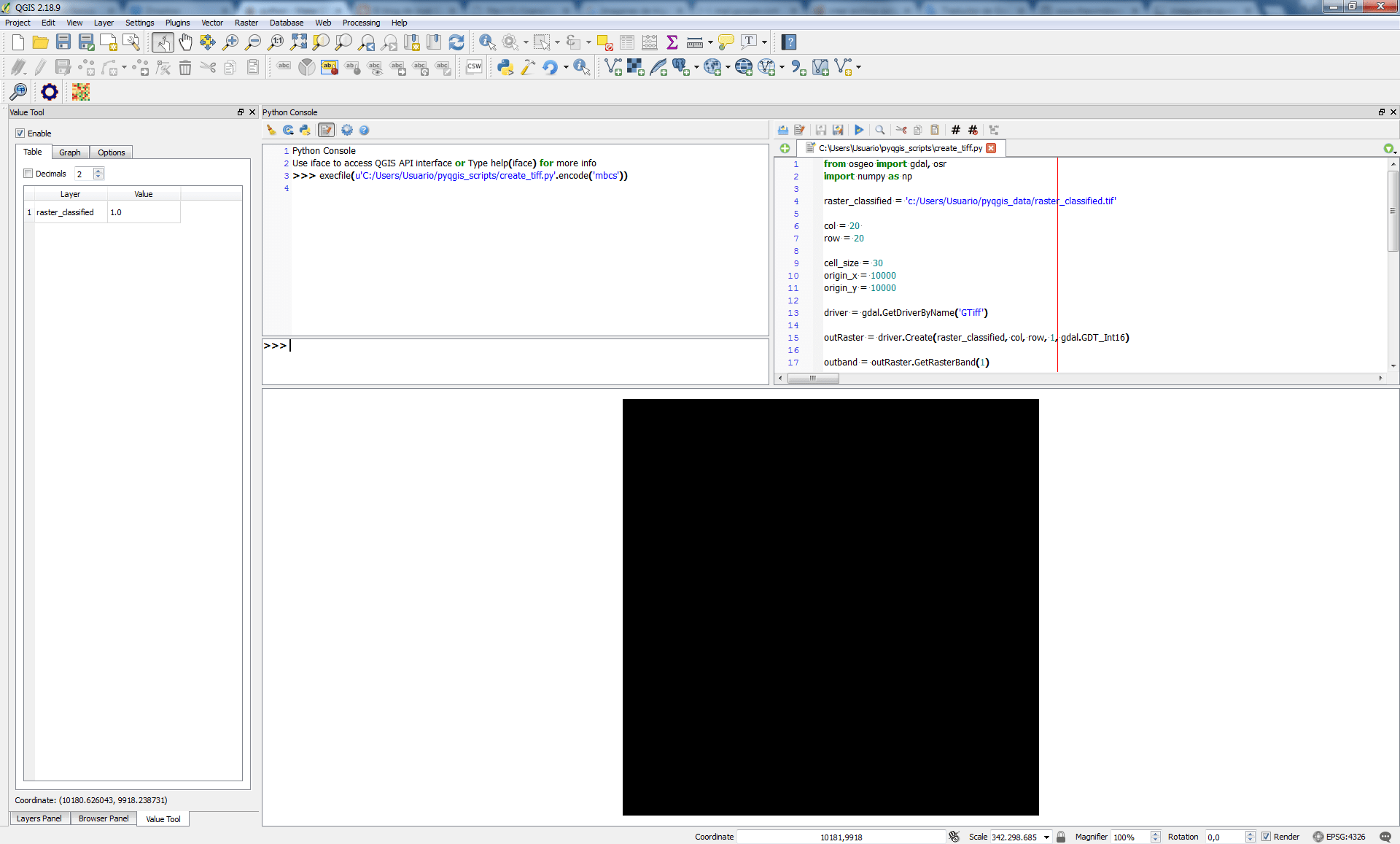1400x844 pixels.
Task: Click the Refresh map icon
Action: pos(456,42)
